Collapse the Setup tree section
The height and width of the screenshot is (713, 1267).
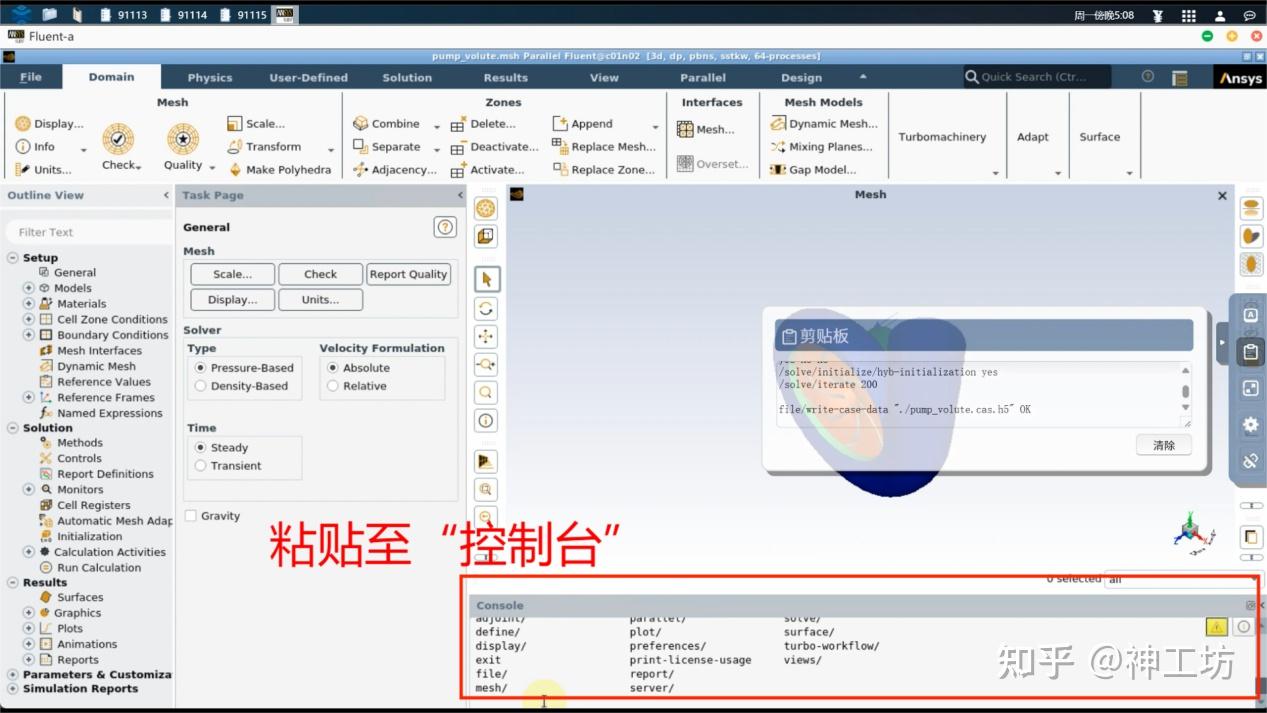click(x=13, y=257)
